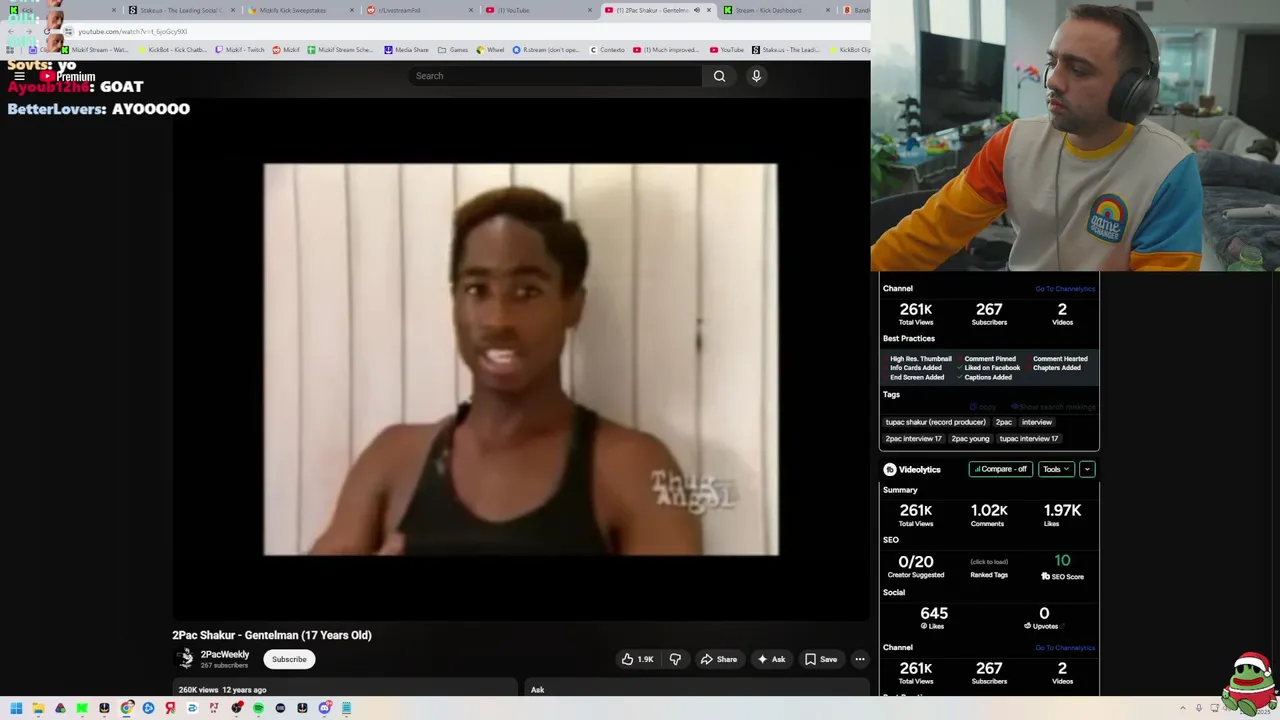Image resolution: width=1280 pixels, height=720 pixels.
Task: Click the browser address bar URL
Action: point(133,31)
